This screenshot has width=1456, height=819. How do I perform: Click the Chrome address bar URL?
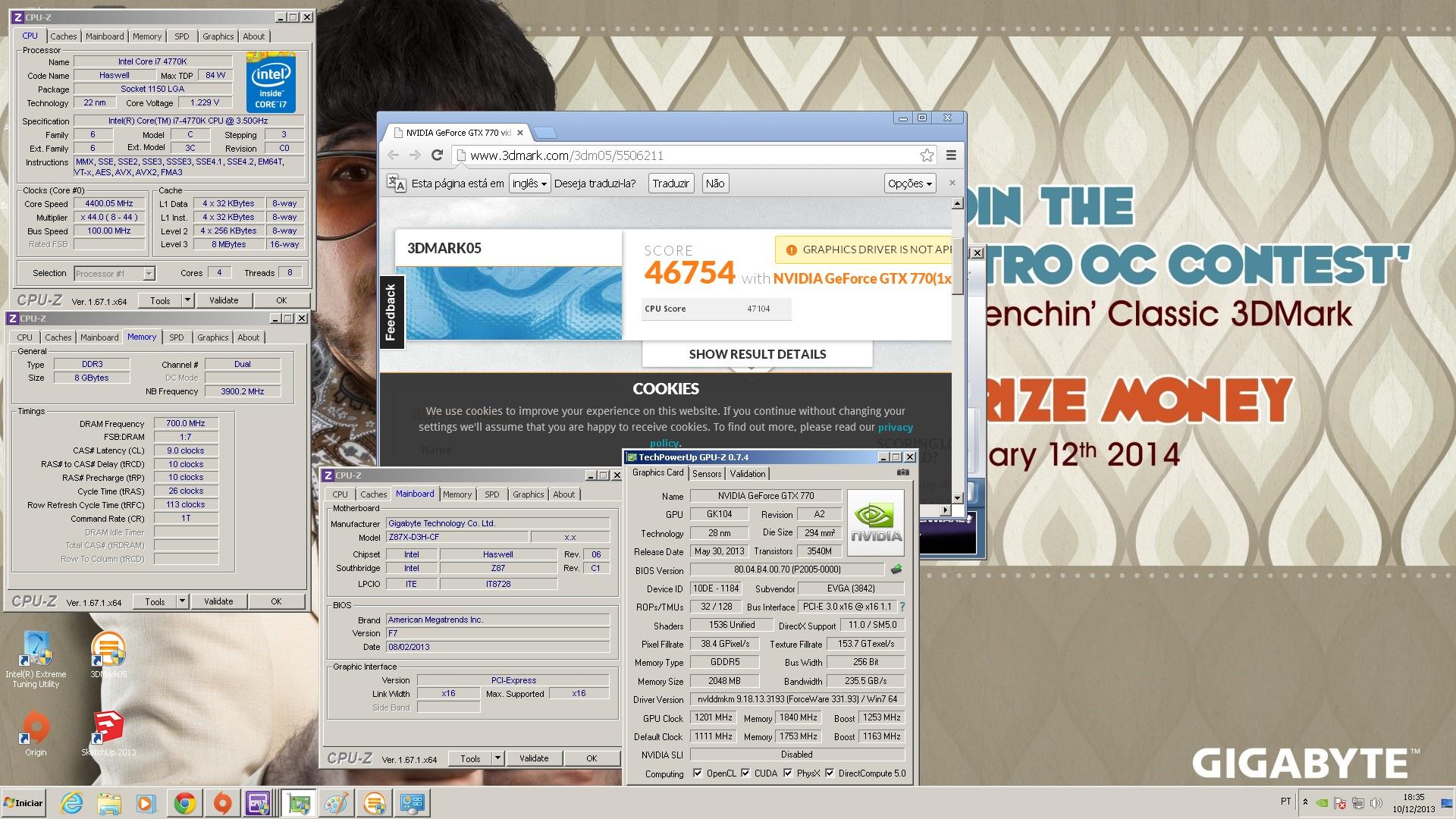coord(566,155)
